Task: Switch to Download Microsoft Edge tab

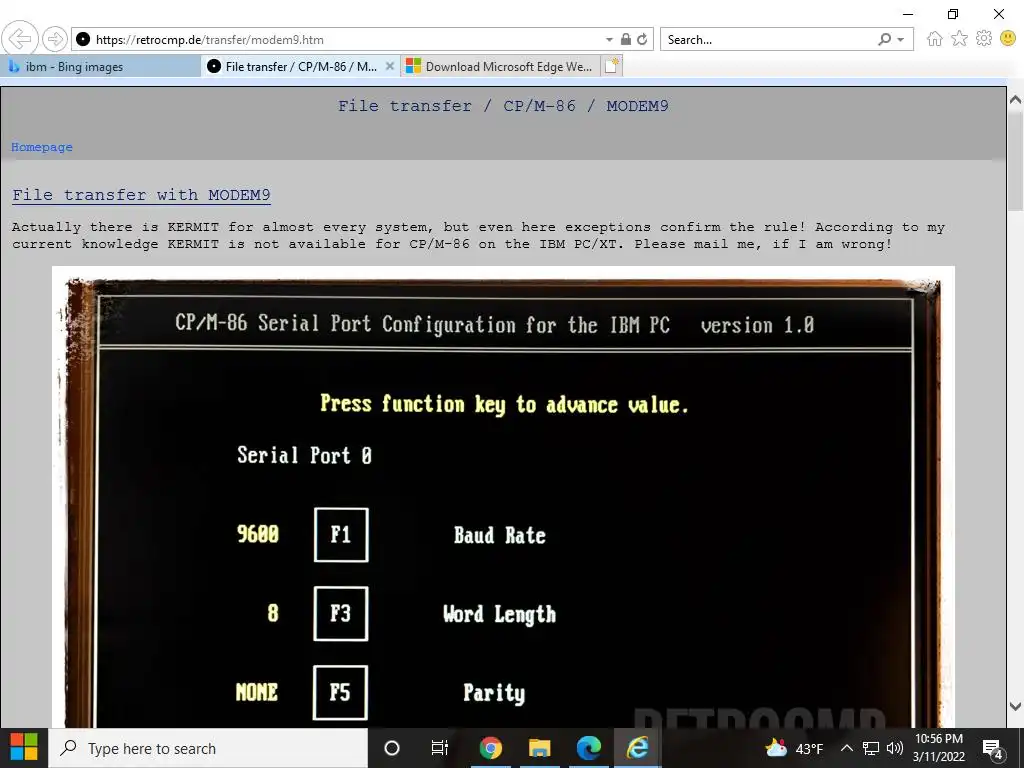Action: point(500,67)
